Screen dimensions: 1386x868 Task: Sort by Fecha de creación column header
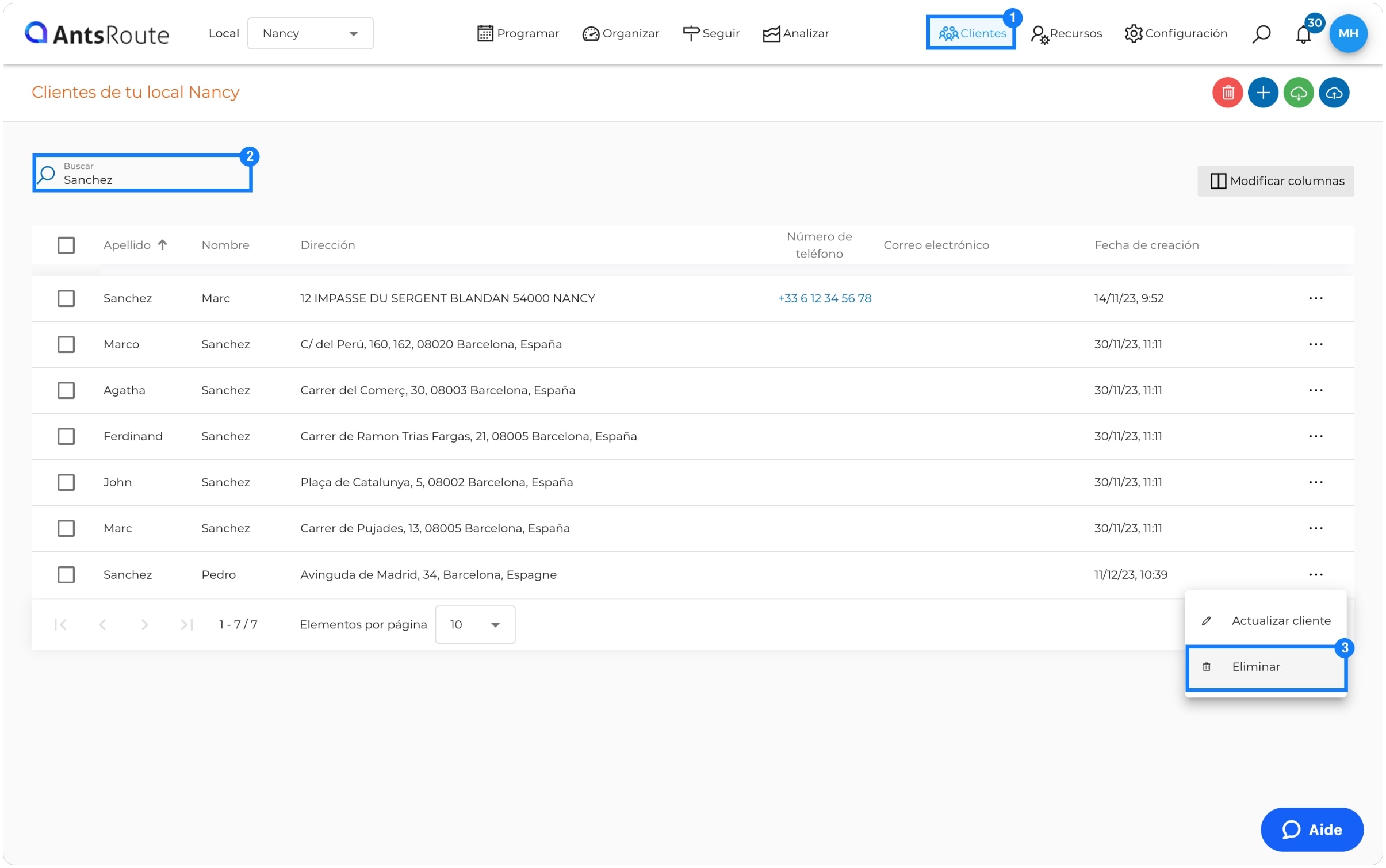pyautogui.click(x=1146, y=245)
